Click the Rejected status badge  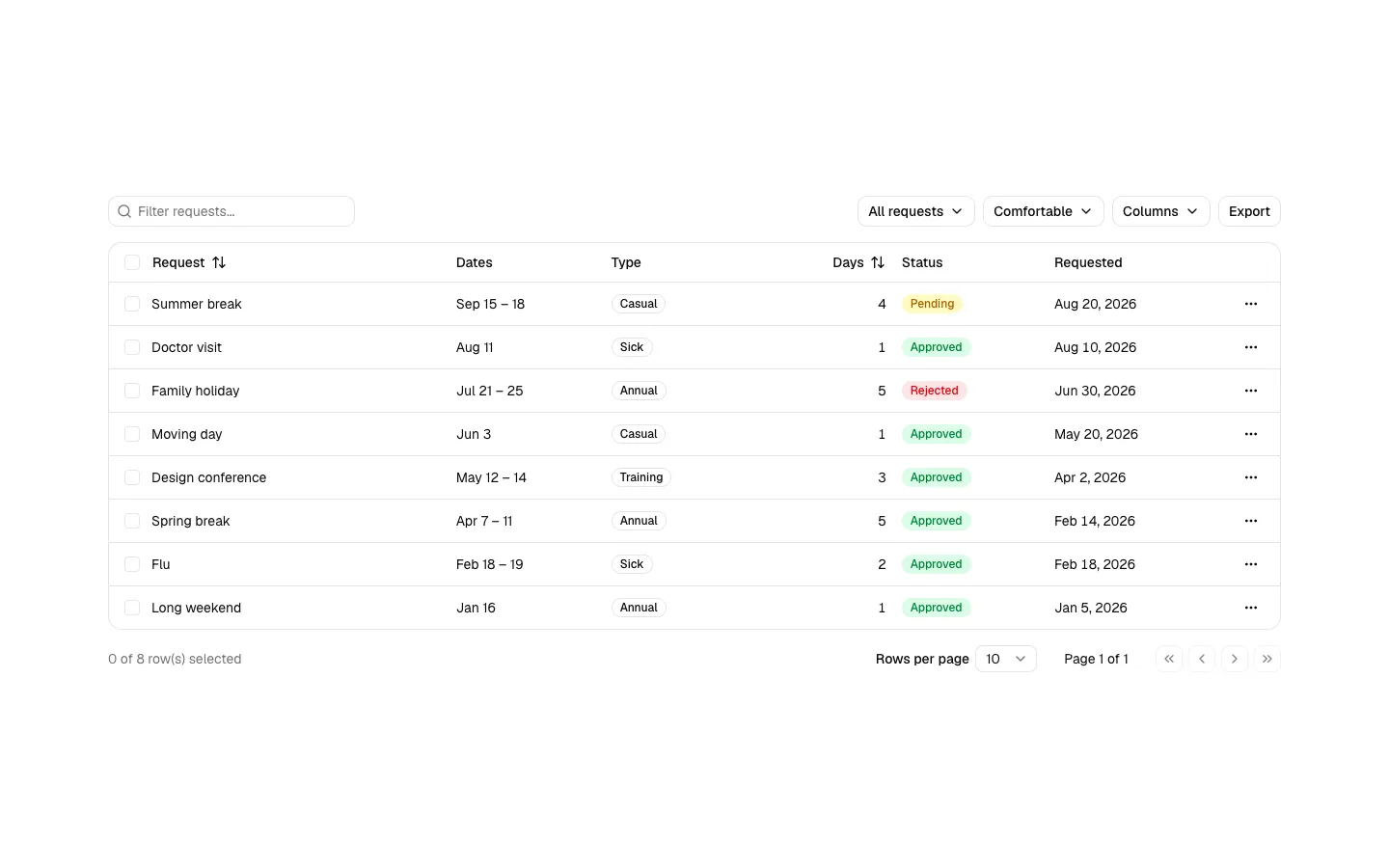[935, 391]
